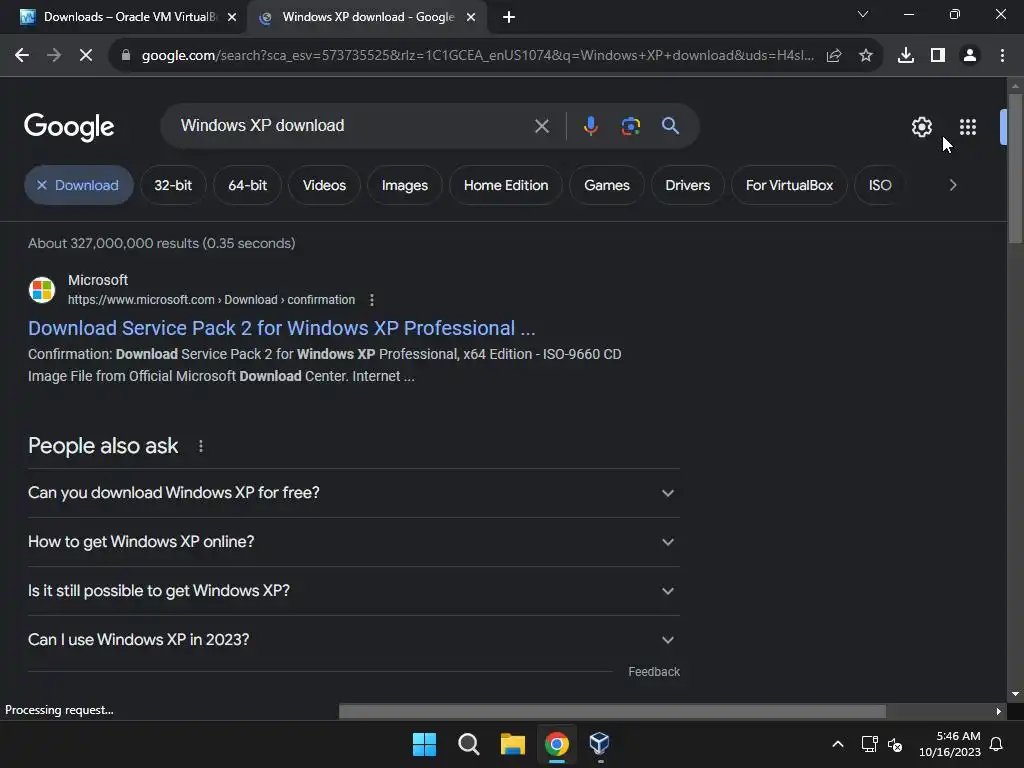This screenshot has height=768, width=1024.
Task: Open the VirtualBox icon on the taskbar
Action: (x=600, y=744)
